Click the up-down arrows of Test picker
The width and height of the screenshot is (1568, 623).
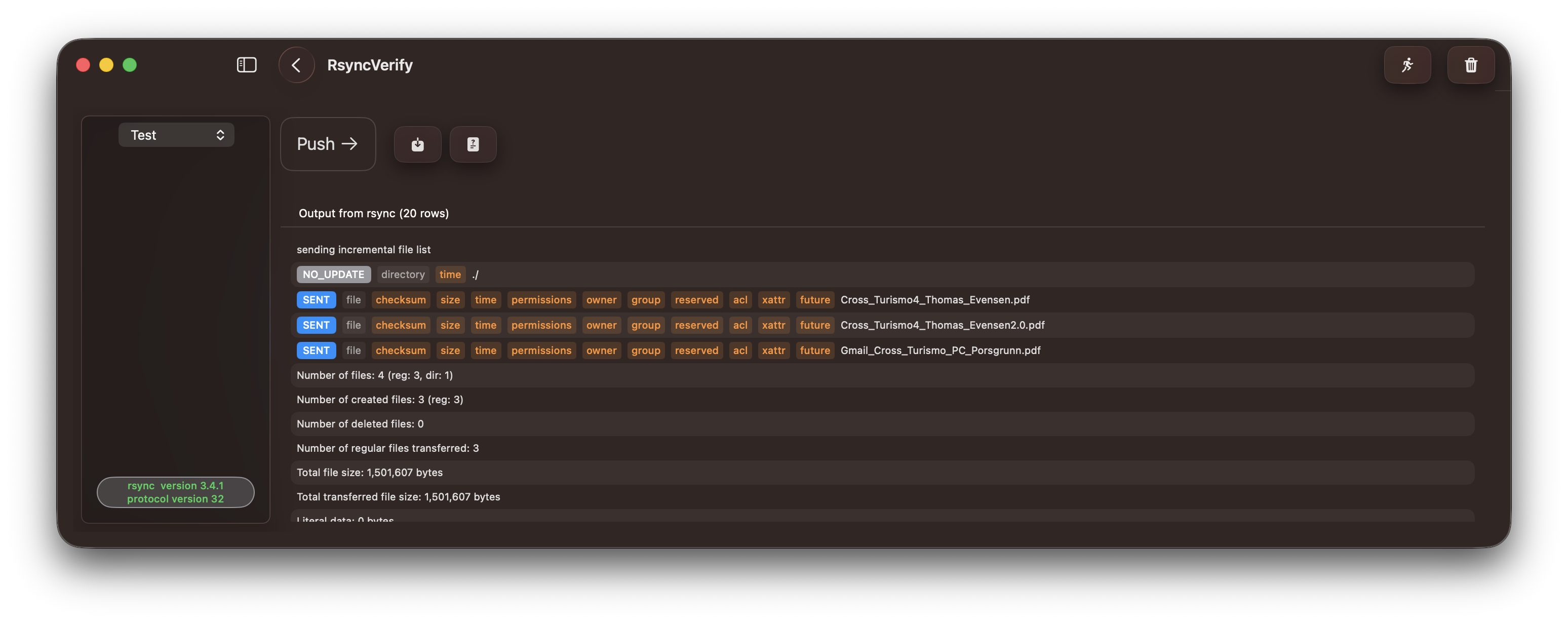[x=220, y=135]
